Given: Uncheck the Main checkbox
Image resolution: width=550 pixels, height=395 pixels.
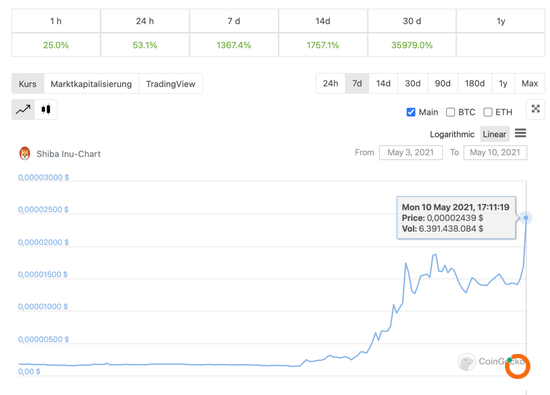Looking at the screenshot, I should (x=411, y=112).
